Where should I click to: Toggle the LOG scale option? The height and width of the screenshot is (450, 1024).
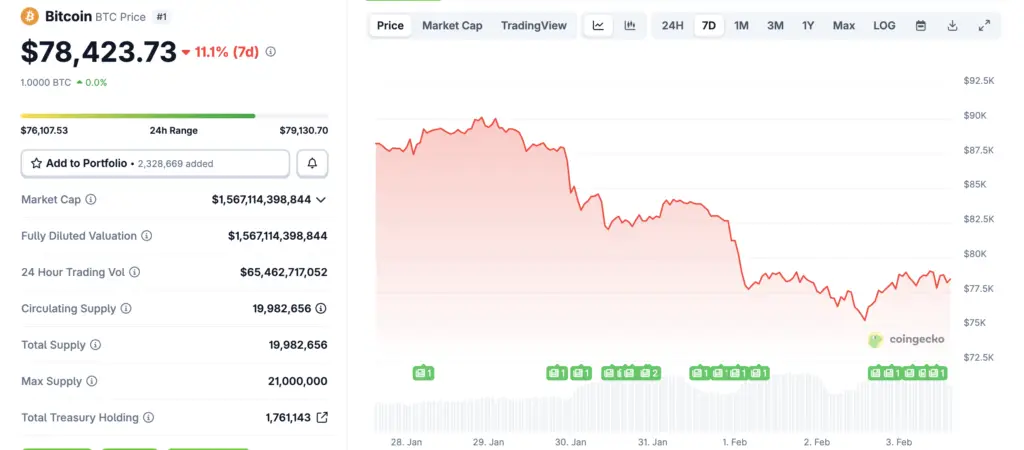tap(884, 25)
